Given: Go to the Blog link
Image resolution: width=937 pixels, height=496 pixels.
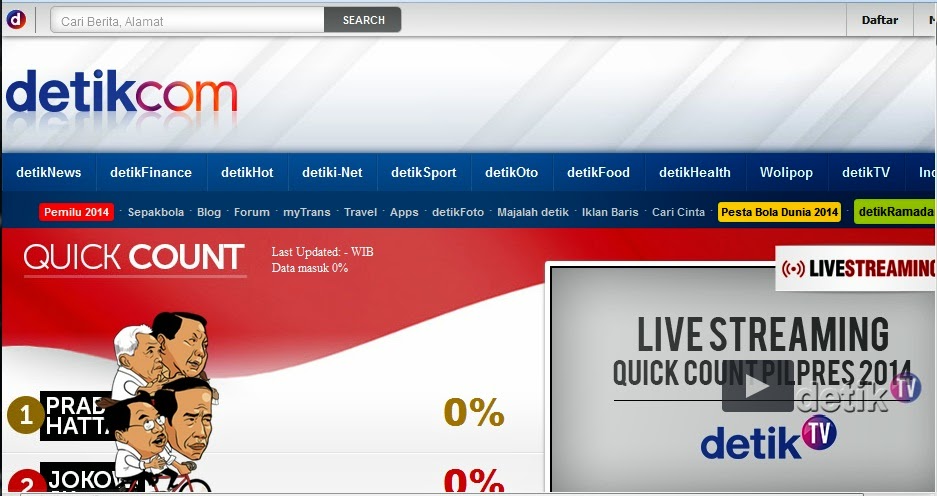Looking at the screenshot, I should click(209, 212).
